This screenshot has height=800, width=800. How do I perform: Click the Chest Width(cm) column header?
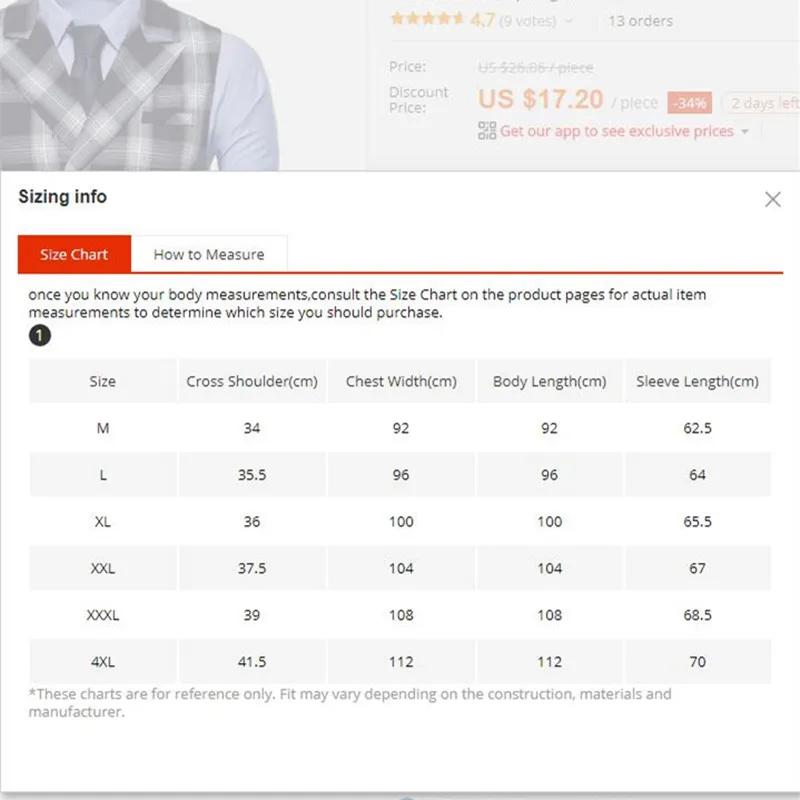tap(401, 381)
